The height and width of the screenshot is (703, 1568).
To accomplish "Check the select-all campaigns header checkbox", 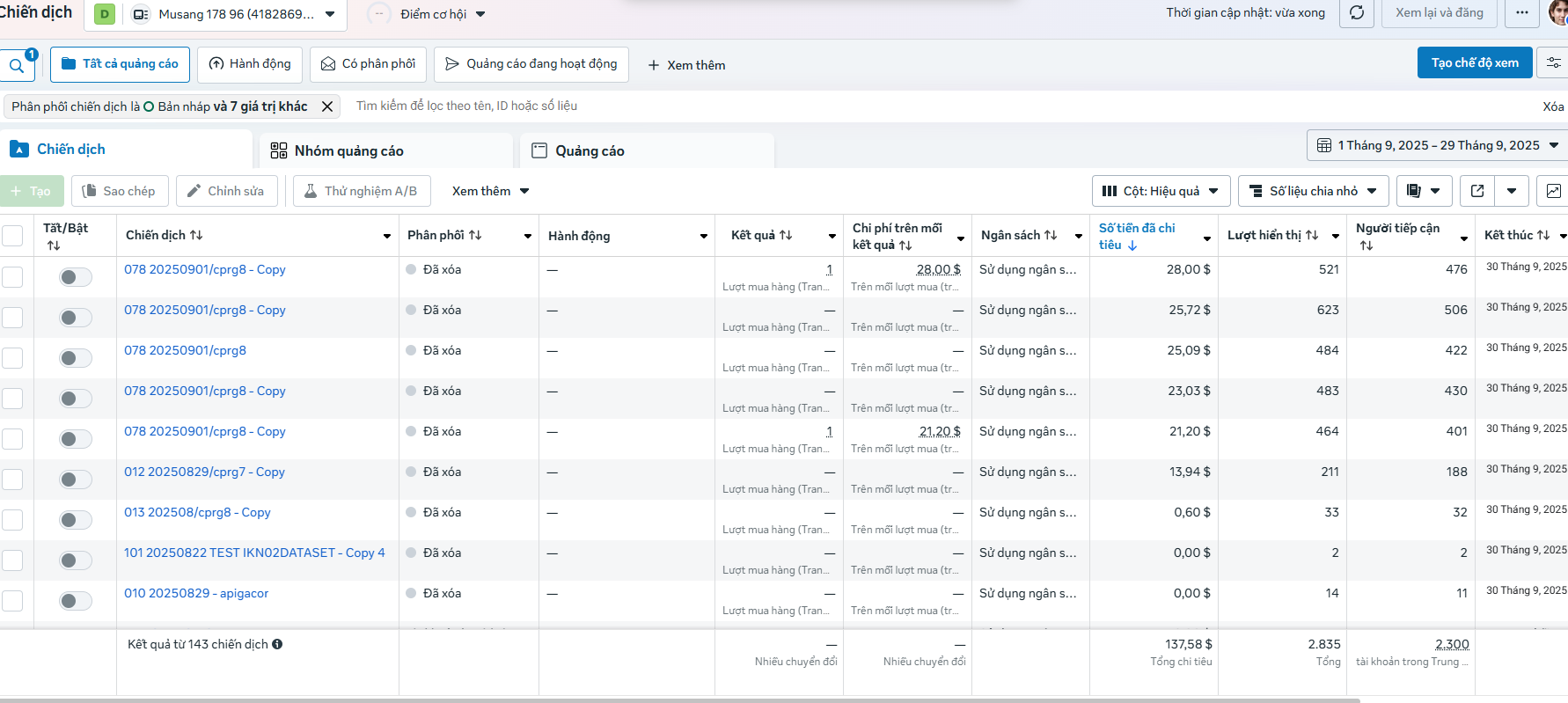I will (12, 236).
